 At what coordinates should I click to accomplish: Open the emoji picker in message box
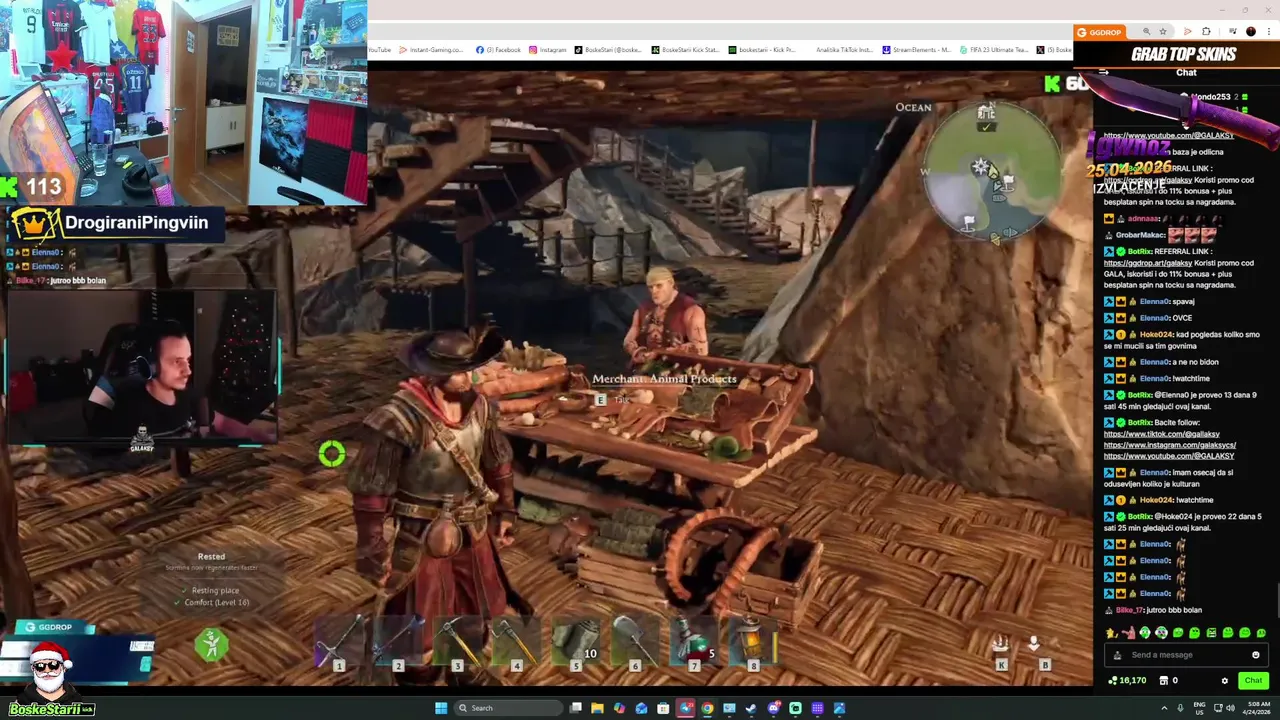(1256, 655)
